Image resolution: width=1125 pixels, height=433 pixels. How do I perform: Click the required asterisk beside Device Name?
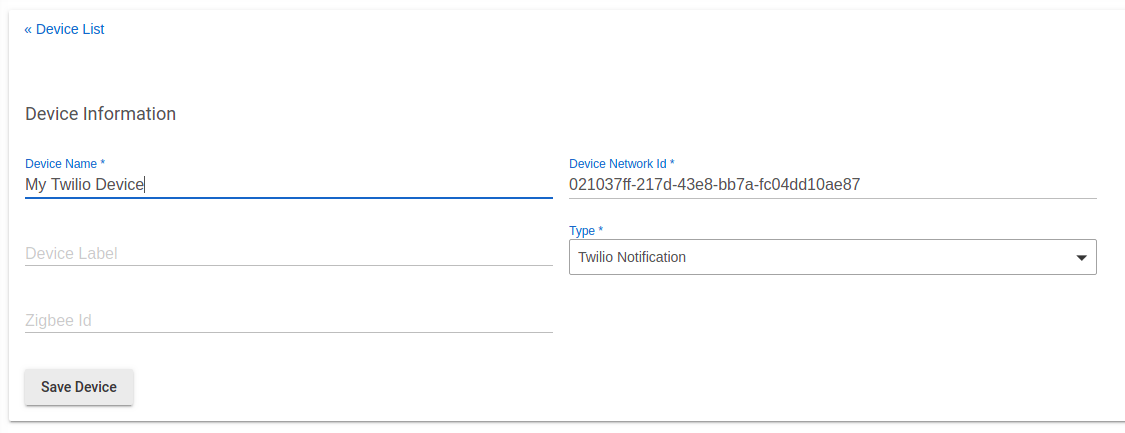(x=103, y=162)
